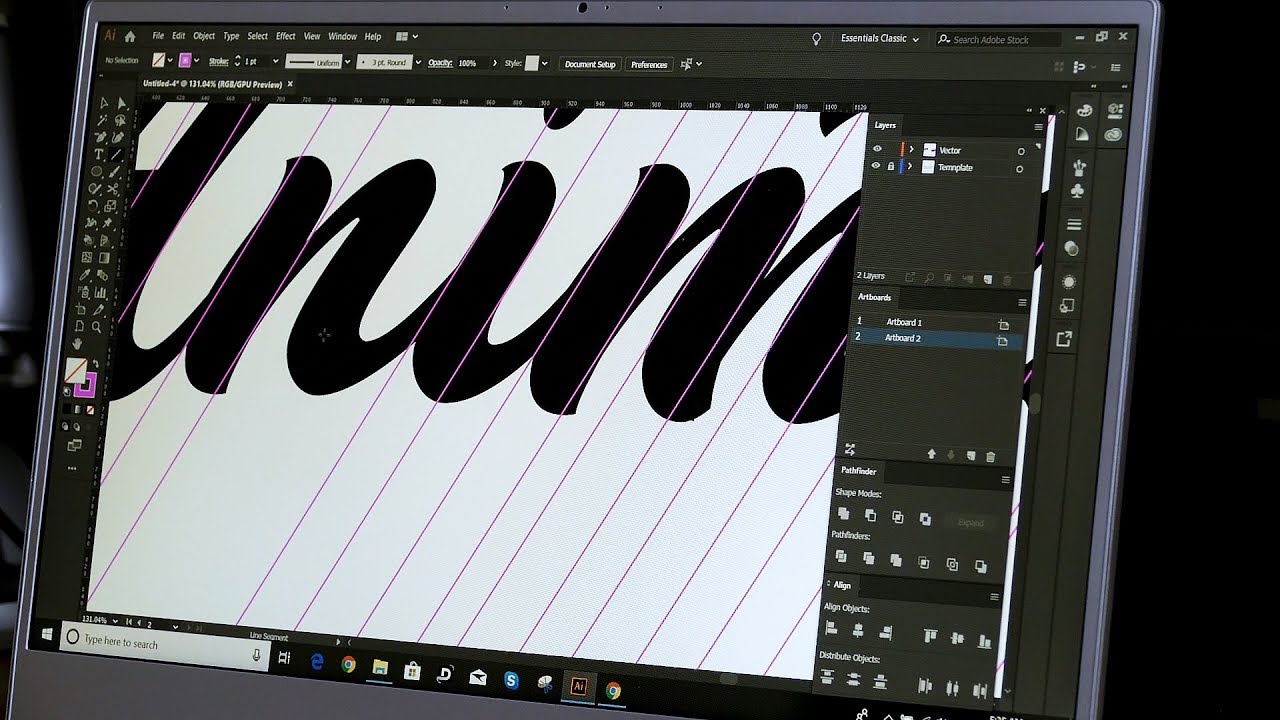Expand the Vector layer
Viewport: 1280px width, 720px height.
pos(911,149)
